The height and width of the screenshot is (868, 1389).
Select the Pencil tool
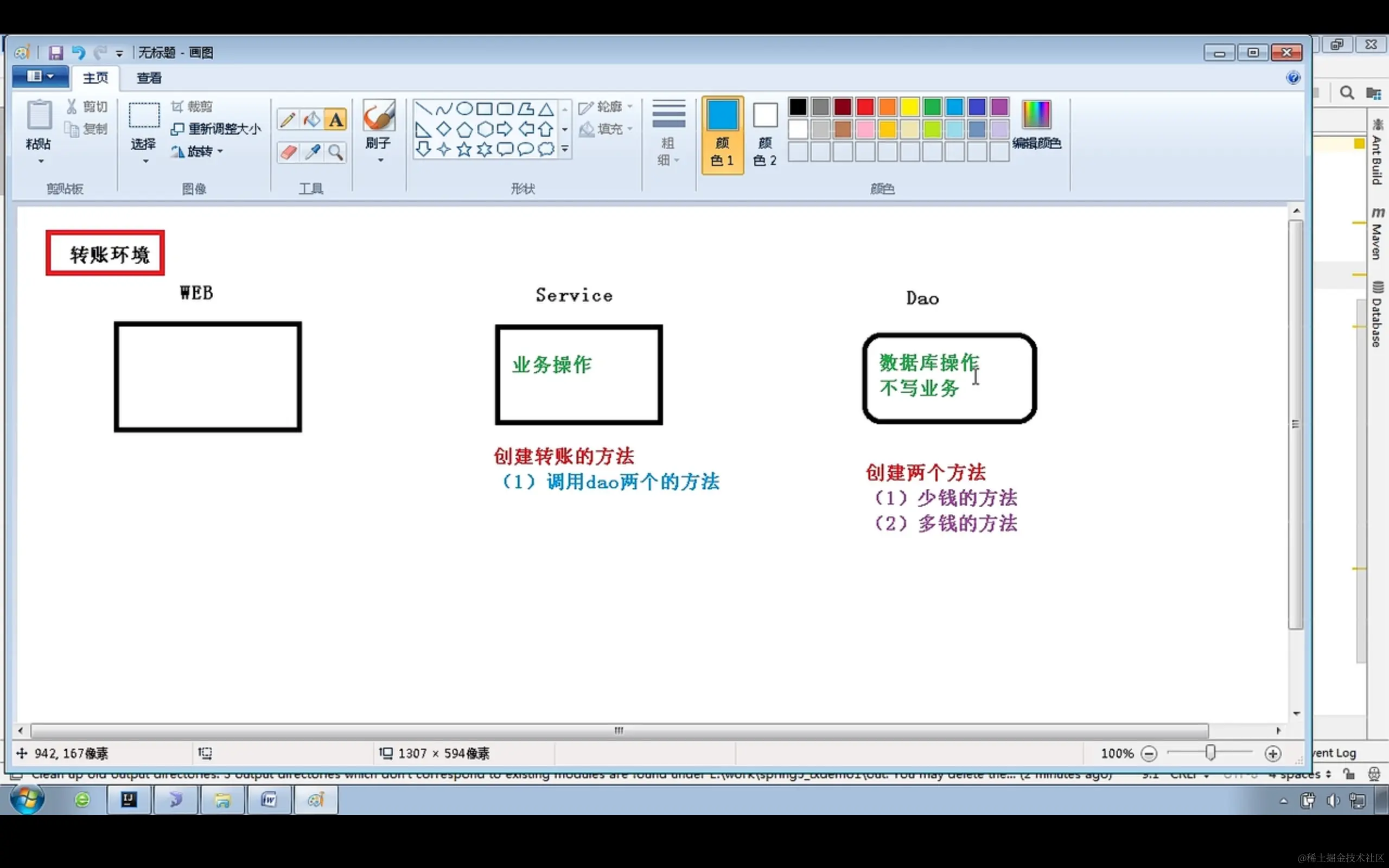pos(288,119)
